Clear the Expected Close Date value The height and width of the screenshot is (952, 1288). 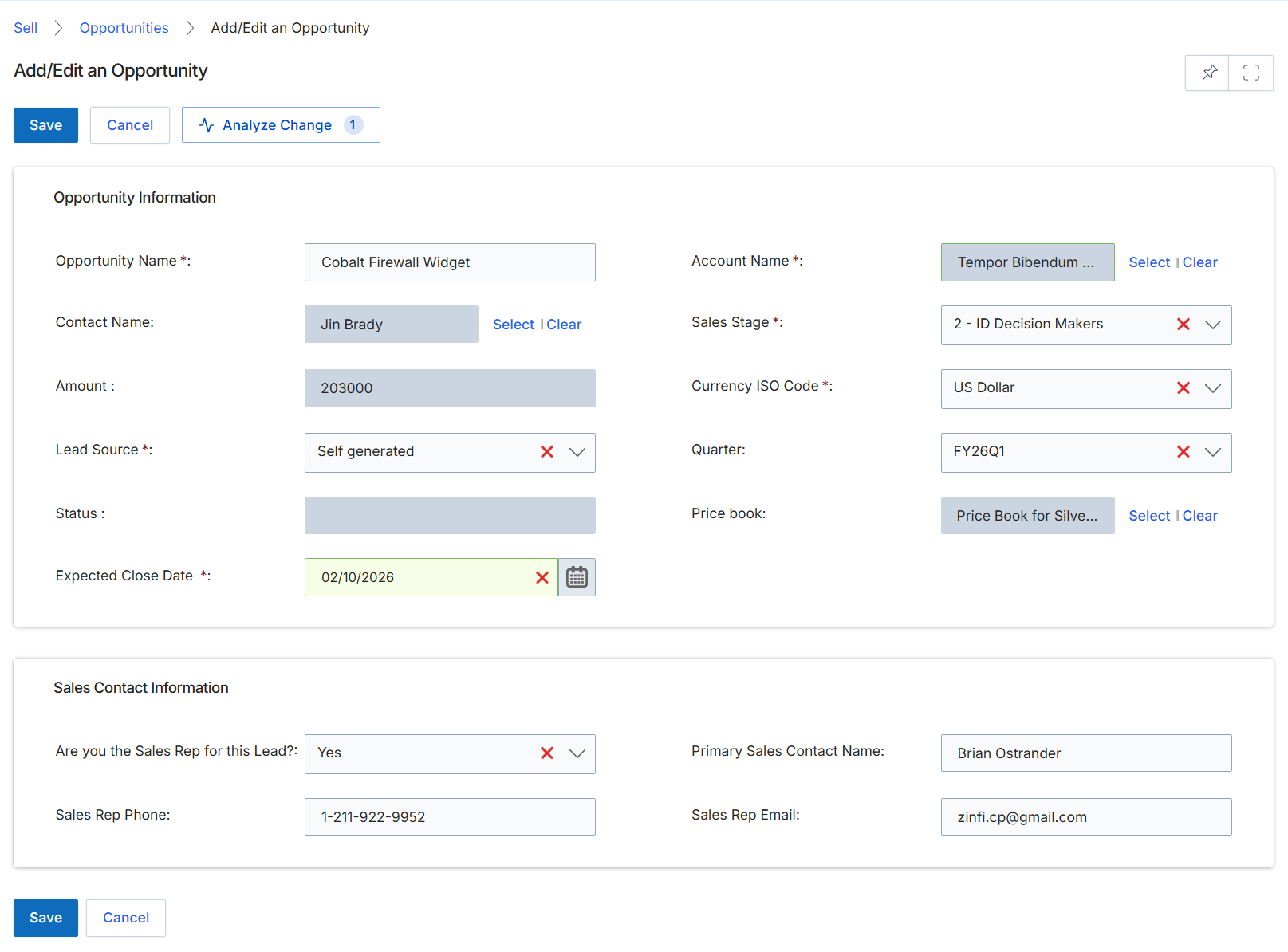[542, 577]
